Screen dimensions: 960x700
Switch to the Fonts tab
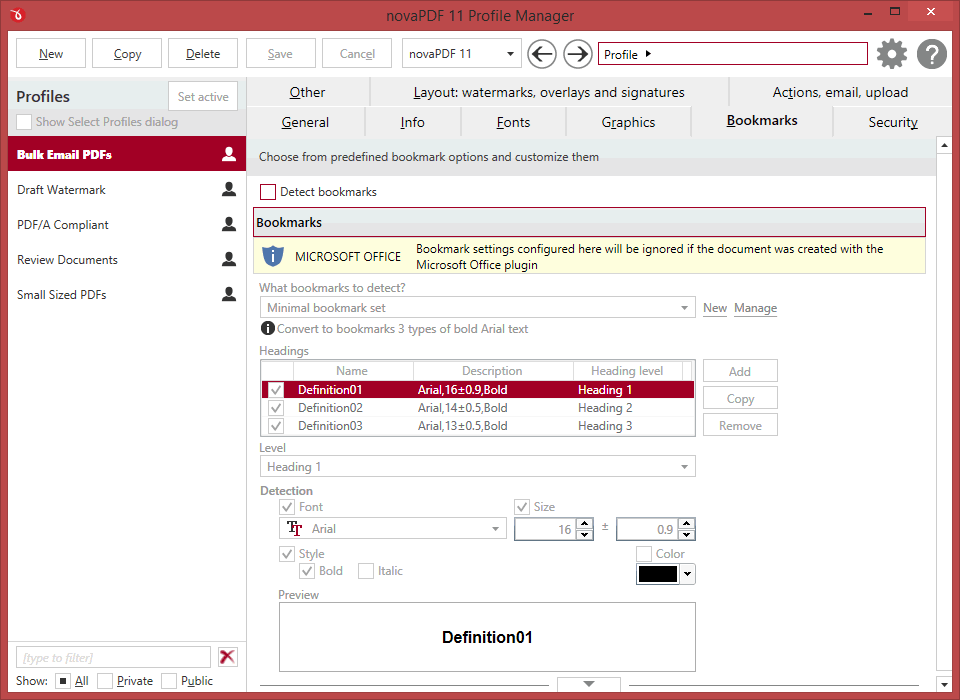pos(513,122)
